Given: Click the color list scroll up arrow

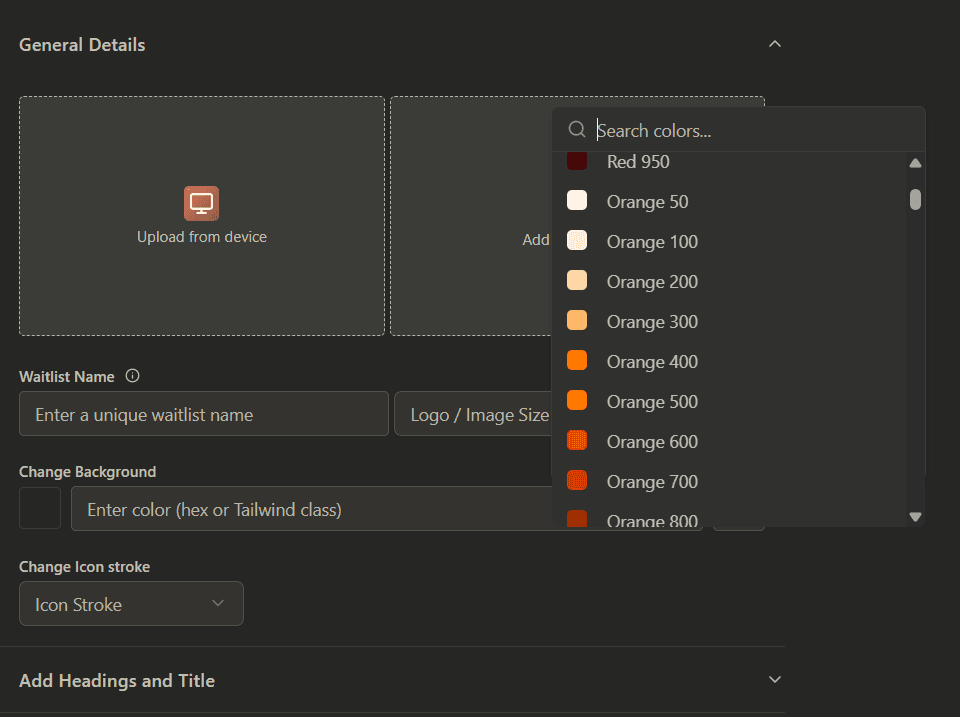Looking at the screenshot, I should [915, 163].
